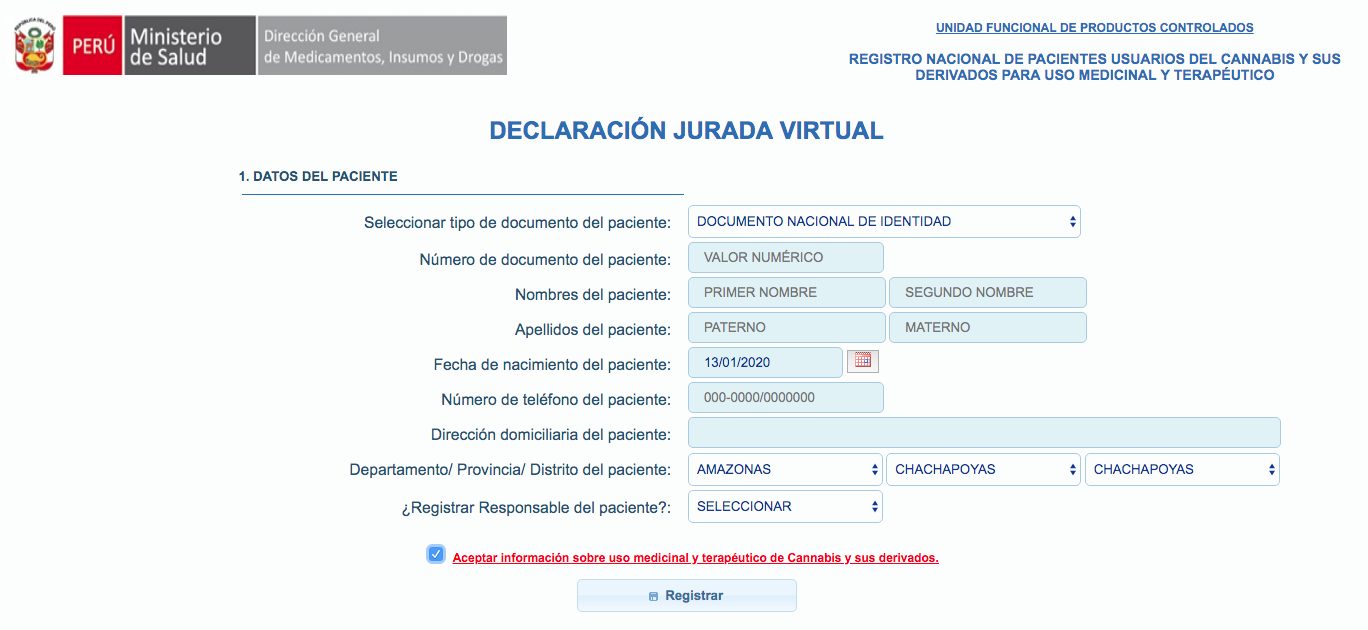Click the Dirección domiciliaria del paciente label

pyautogui.click(x=551, y=435)
